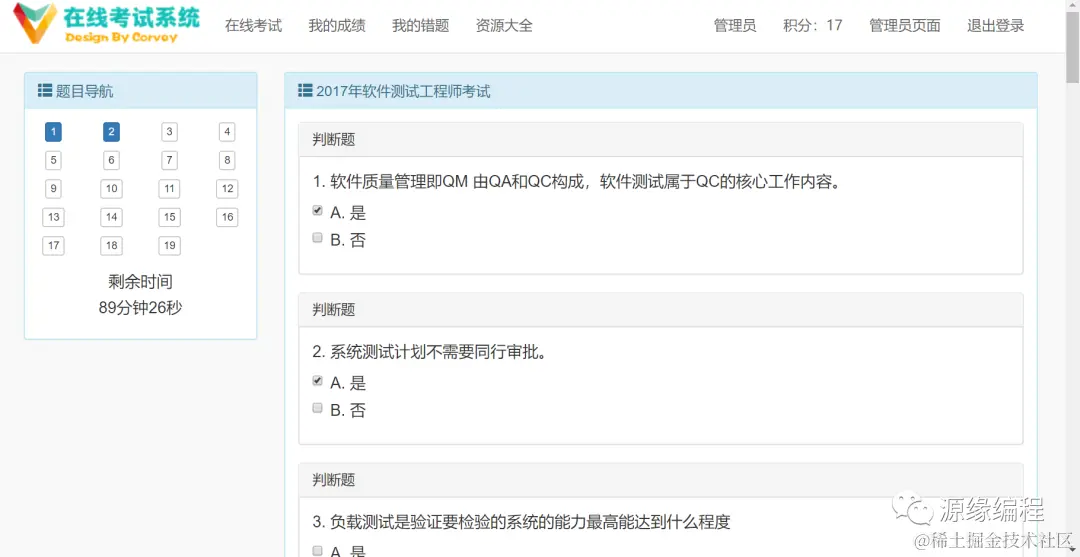Image resolution: width=1080 pixels, height=557 pixels.
Task: Jump to question 13 in navigator
Action: pos(53,218)
